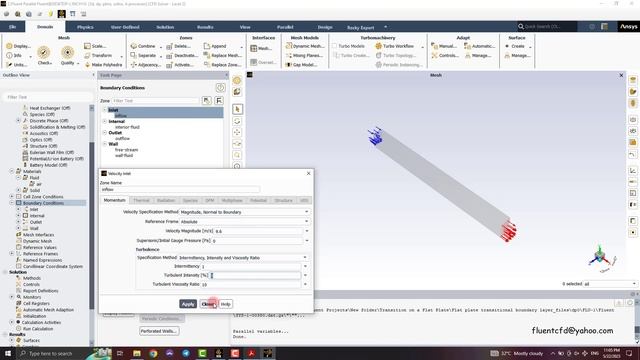Open Adapt Controls tool
The width and height of the screenshot is (640, 360).
pyautogui.click(x=445, y=56)
